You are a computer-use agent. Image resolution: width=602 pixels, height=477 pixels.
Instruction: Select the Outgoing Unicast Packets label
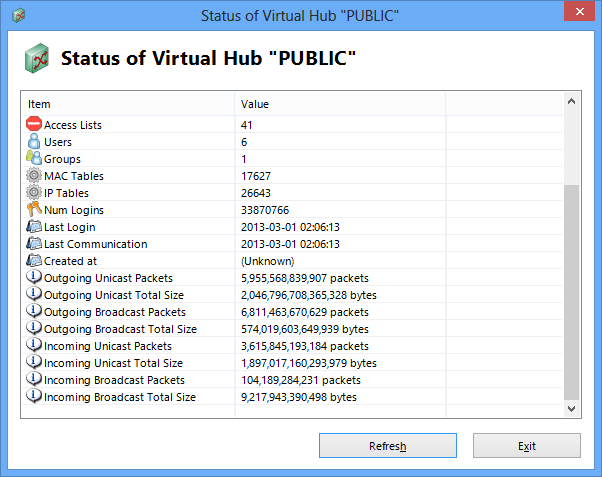click(109, 278)
